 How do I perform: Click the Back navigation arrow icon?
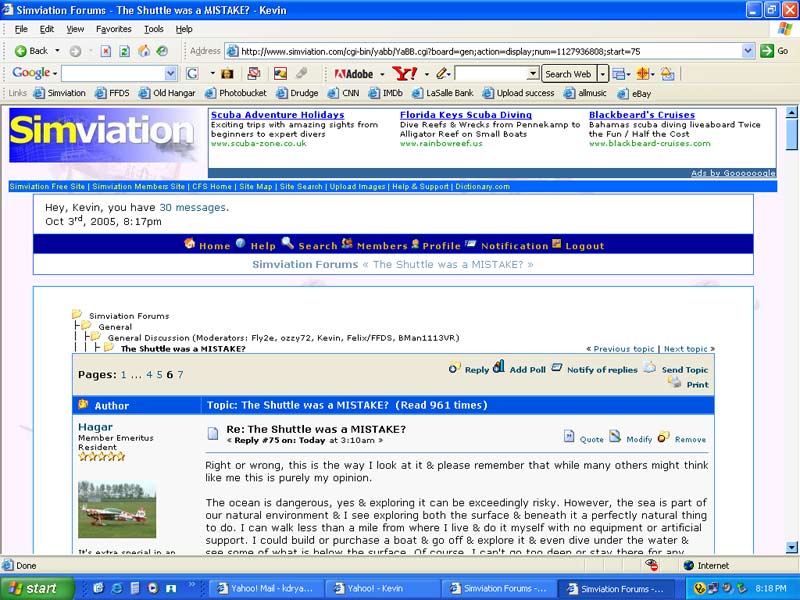(21, 51)
